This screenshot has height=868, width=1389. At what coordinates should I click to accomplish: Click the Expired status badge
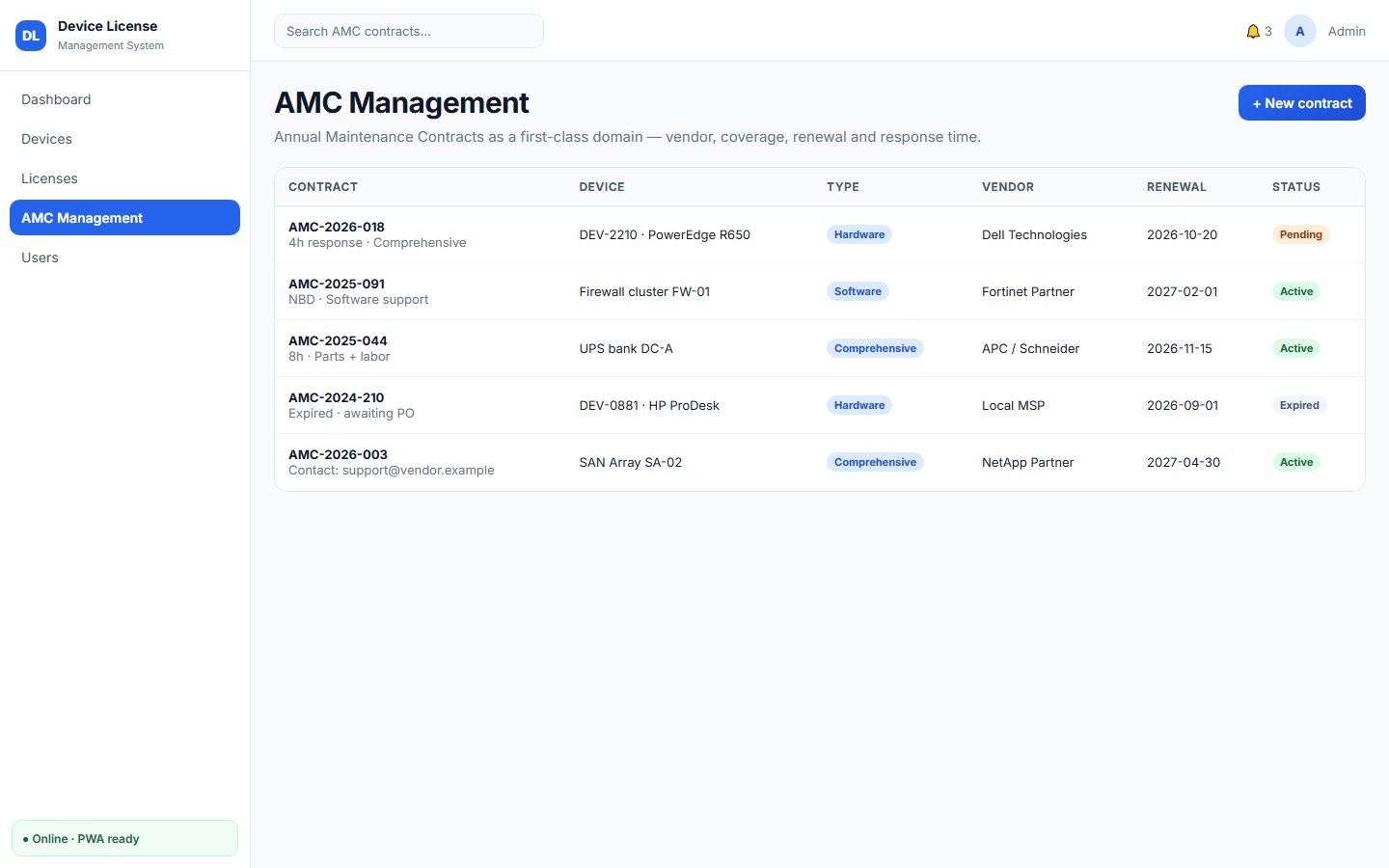[1299, 405]
